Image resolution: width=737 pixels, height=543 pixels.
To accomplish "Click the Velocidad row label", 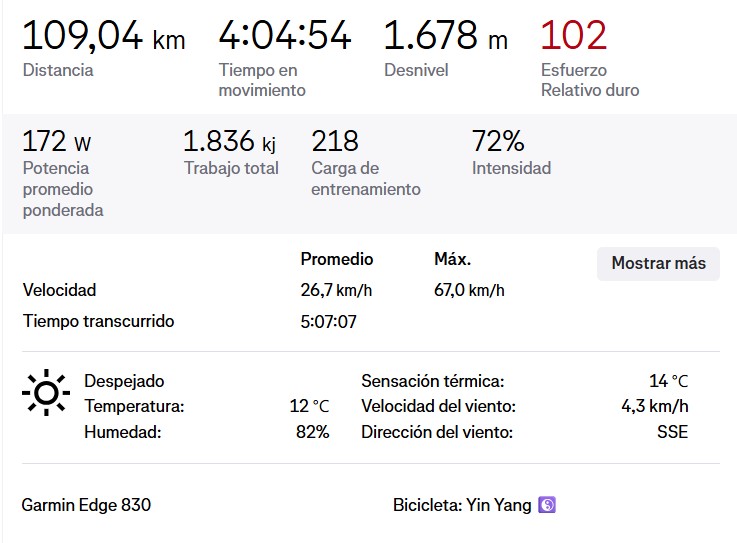I will coord(59,290).
